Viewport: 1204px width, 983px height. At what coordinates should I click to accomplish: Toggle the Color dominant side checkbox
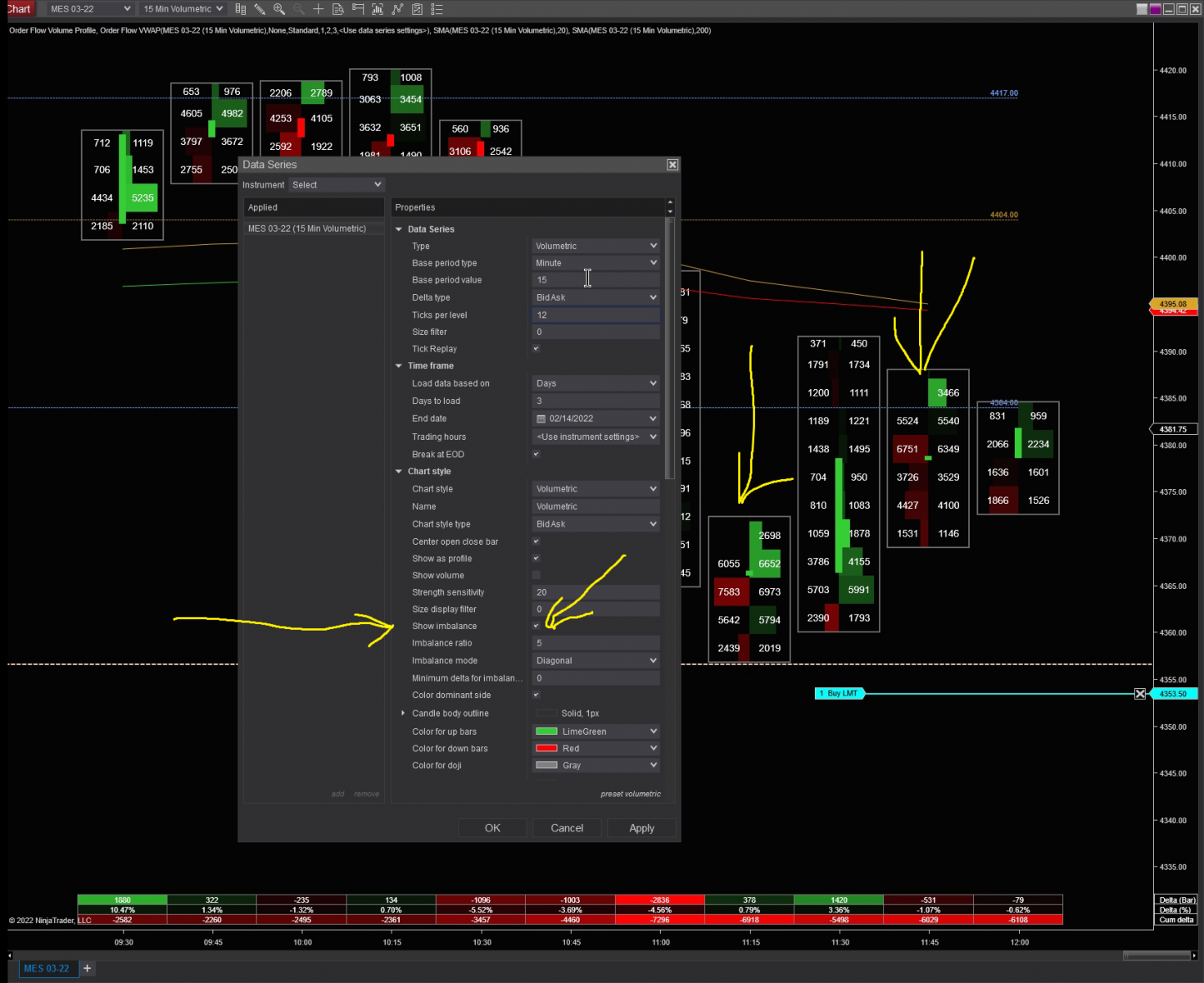[x=536, y=695]
